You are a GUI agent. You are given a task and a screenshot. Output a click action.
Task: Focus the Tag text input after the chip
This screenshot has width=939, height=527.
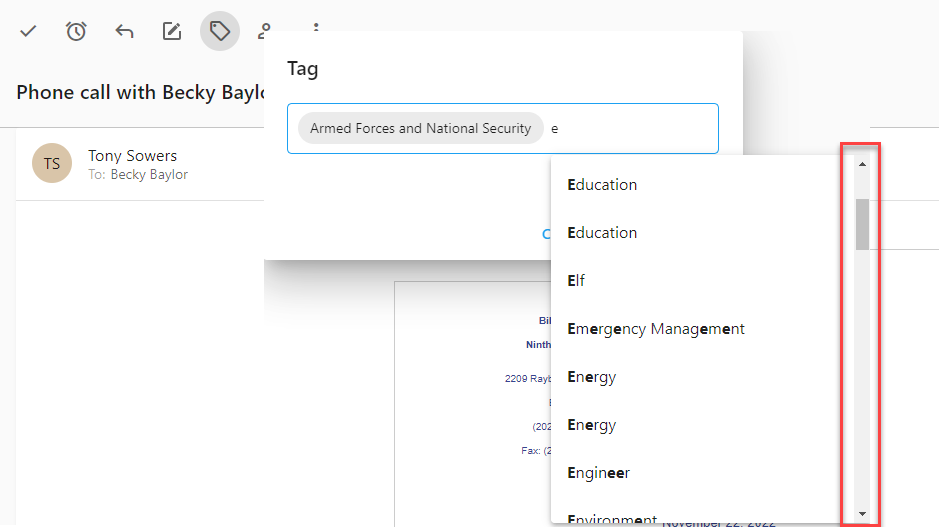(630, 128)
